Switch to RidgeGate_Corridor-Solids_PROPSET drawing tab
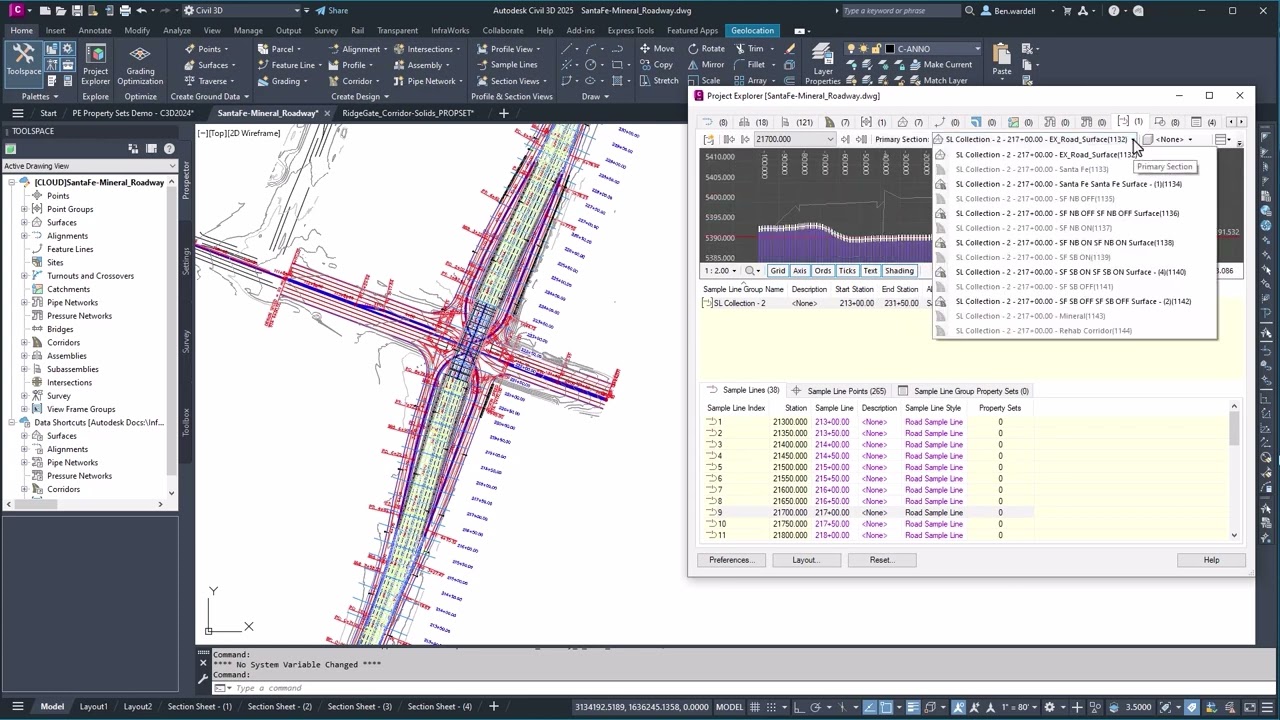 tap(408, 113)
